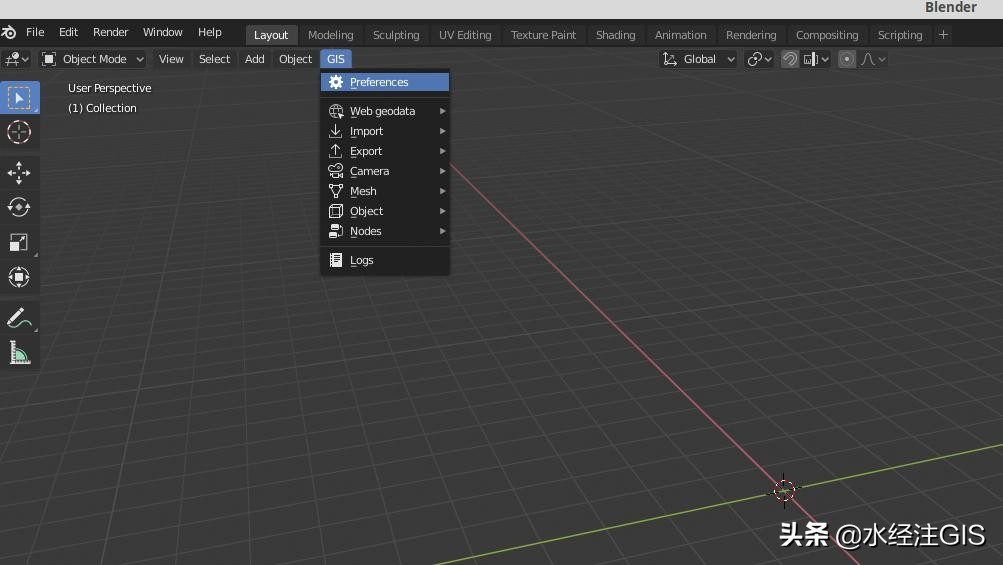Choose the Move tool
This screenshot has width=1003, height=565.
(19, 173)
